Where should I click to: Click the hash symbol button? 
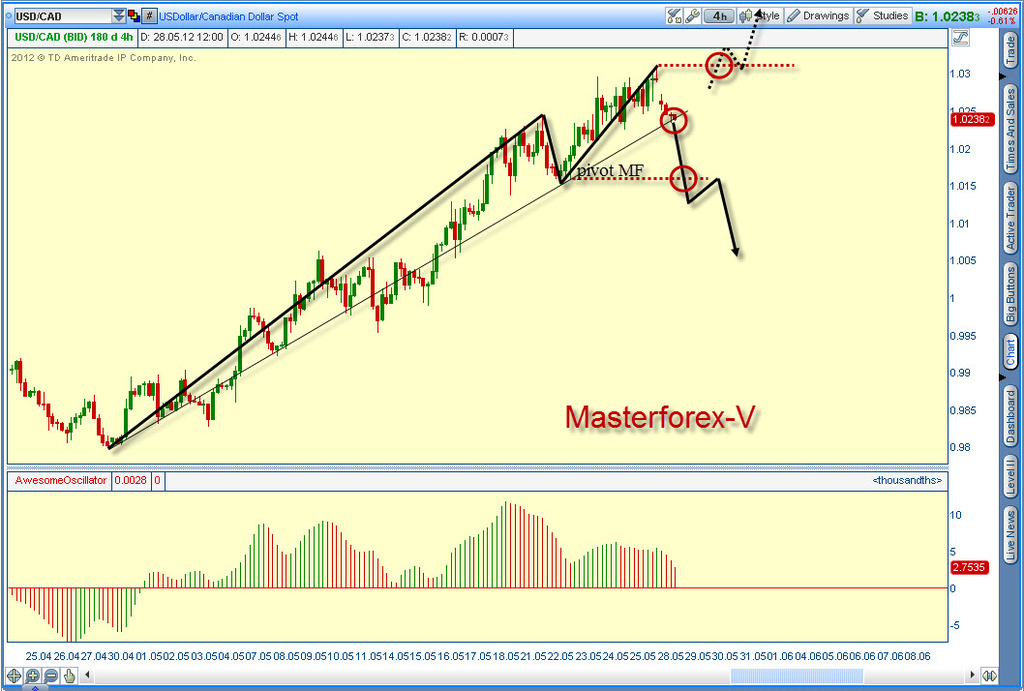149,16
